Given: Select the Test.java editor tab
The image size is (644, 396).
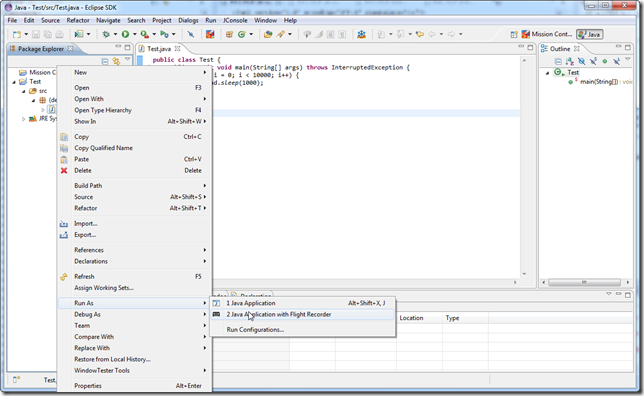Looking at the screenshot, I should (159, 48).
